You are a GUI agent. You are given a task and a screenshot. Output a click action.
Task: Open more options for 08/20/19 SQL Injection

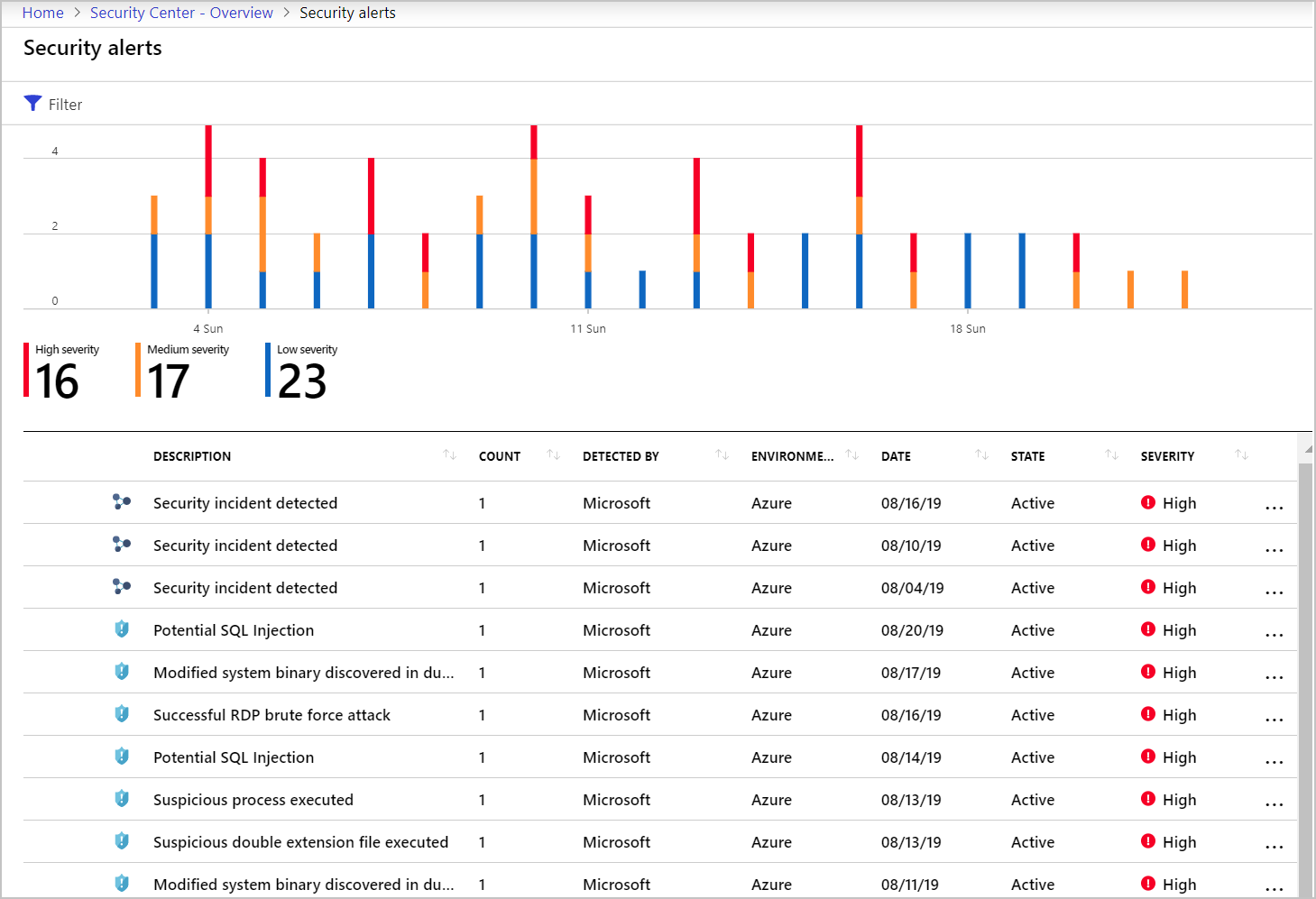tap(1274, 635)
